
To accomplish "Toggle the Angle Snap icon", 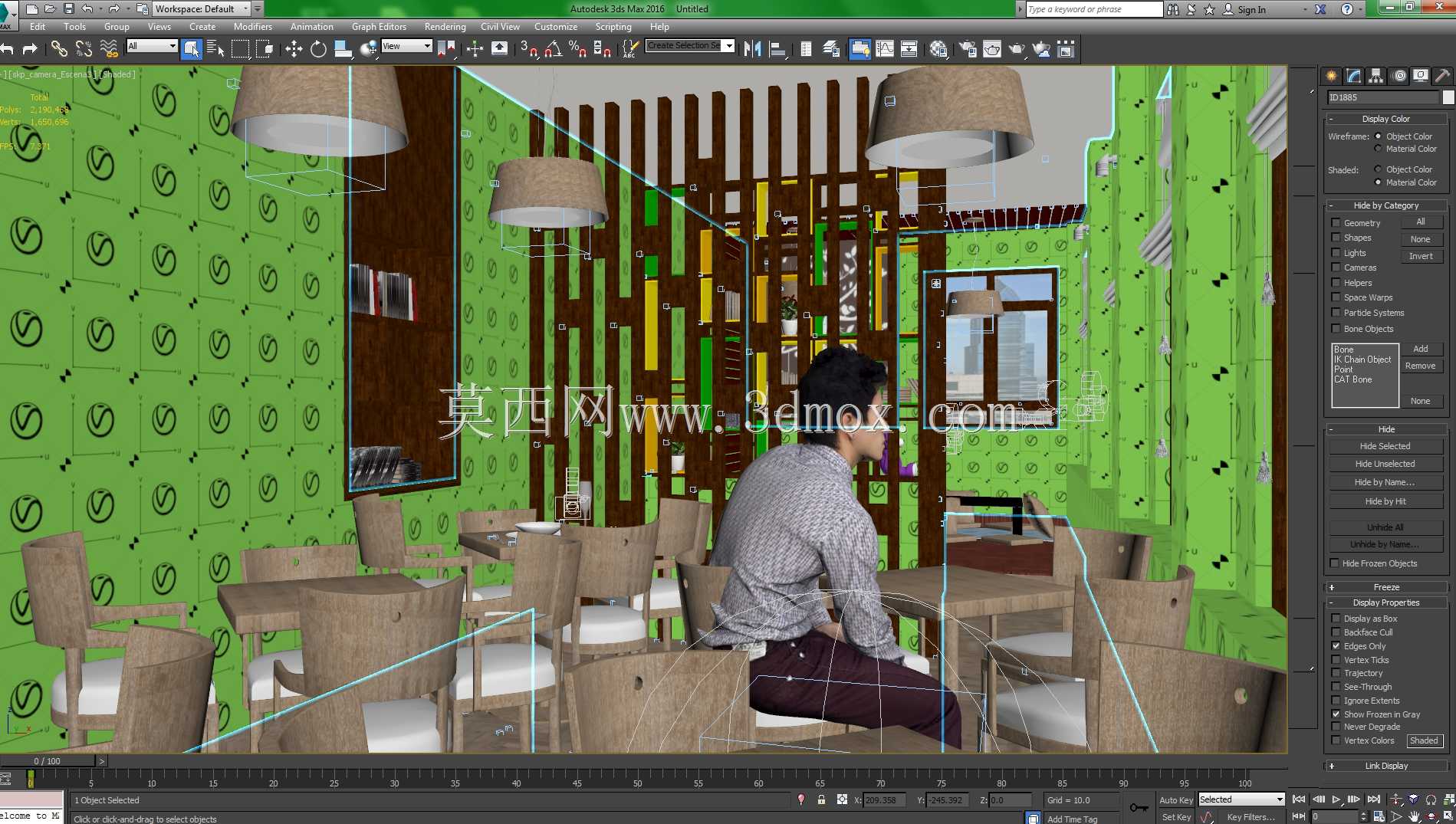I will 554,49.
